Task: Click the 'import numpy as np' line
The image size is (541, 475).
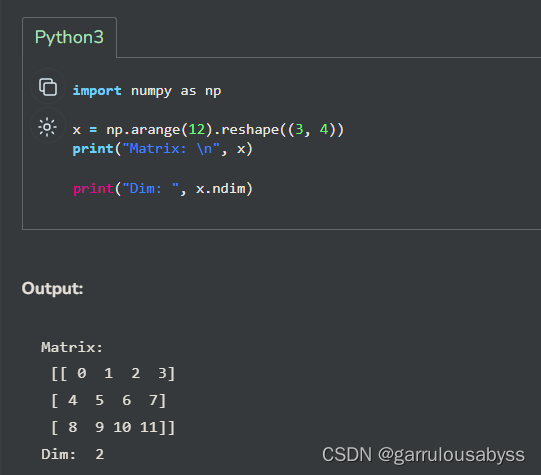Action: (147, 91)
